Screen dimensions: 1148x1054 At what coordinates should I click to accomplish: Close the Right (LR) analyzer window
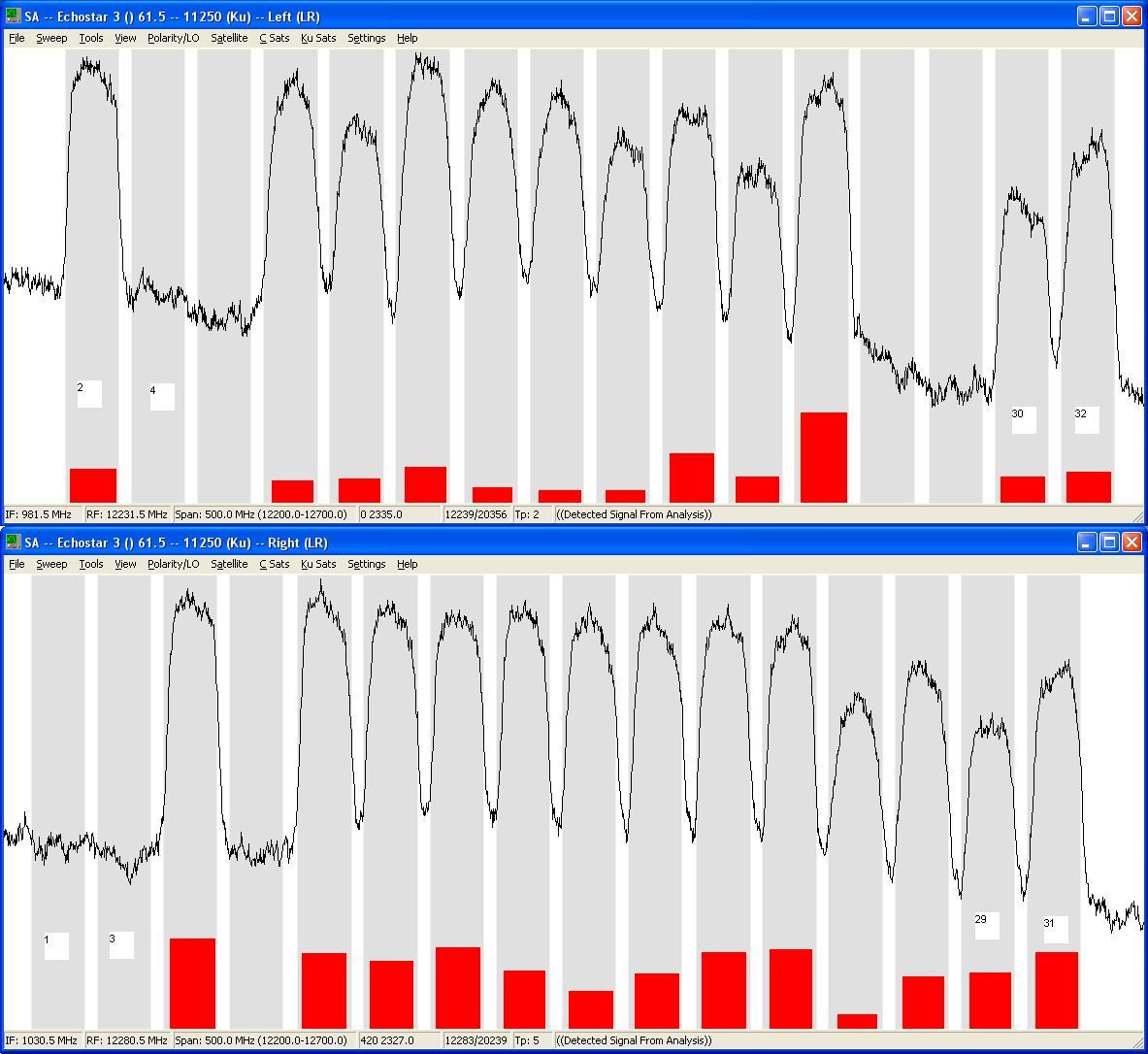coord(1132,543)
